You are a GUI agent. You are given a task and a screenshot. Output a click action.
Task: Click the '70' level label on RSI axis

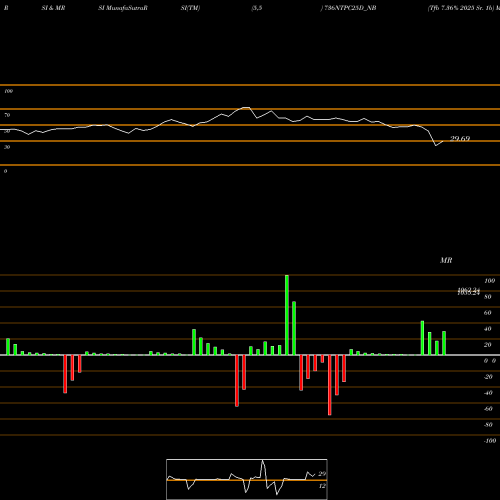tap(7, 115)
